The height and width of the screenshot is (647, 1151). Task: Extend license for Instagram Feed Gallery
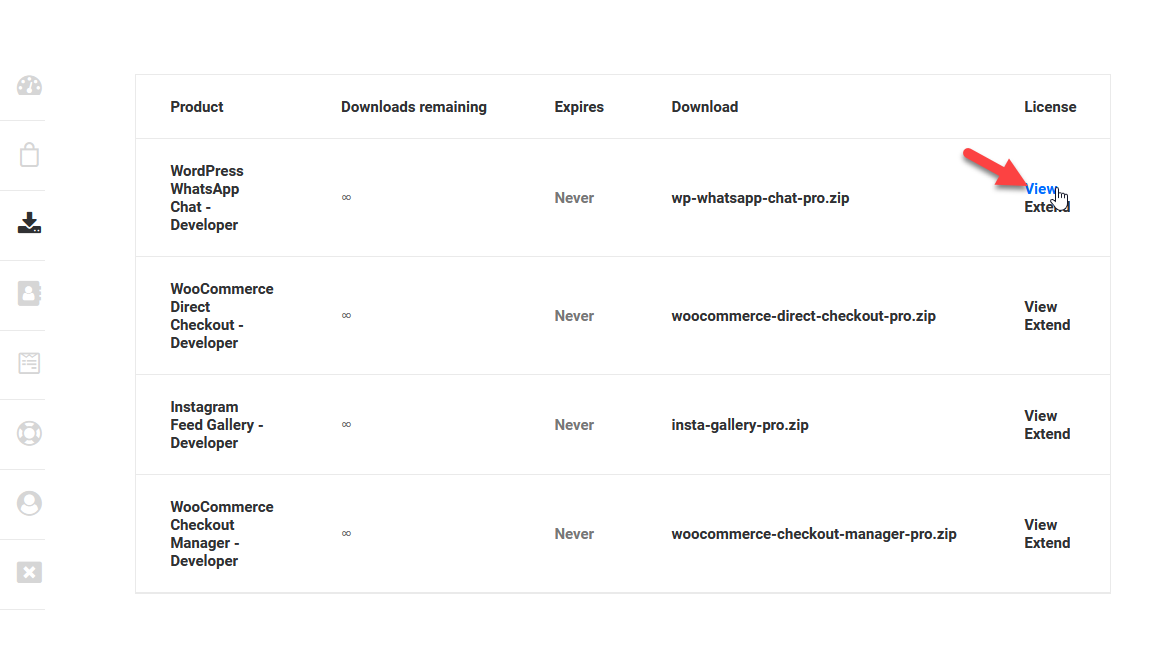(1047, 434)
